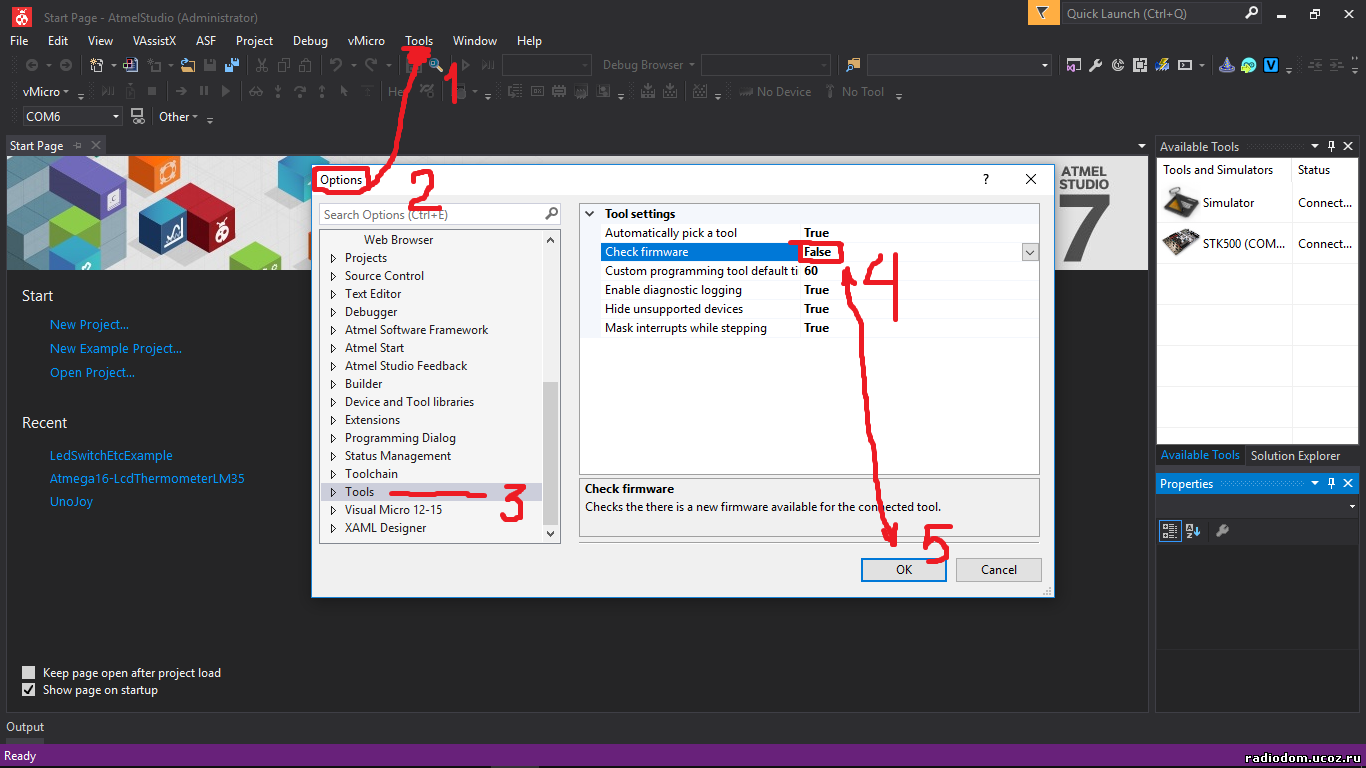This screenshot has height=768, width=1366.
Task: Click the Save All toolbar icon
Action: click(232, 65)
